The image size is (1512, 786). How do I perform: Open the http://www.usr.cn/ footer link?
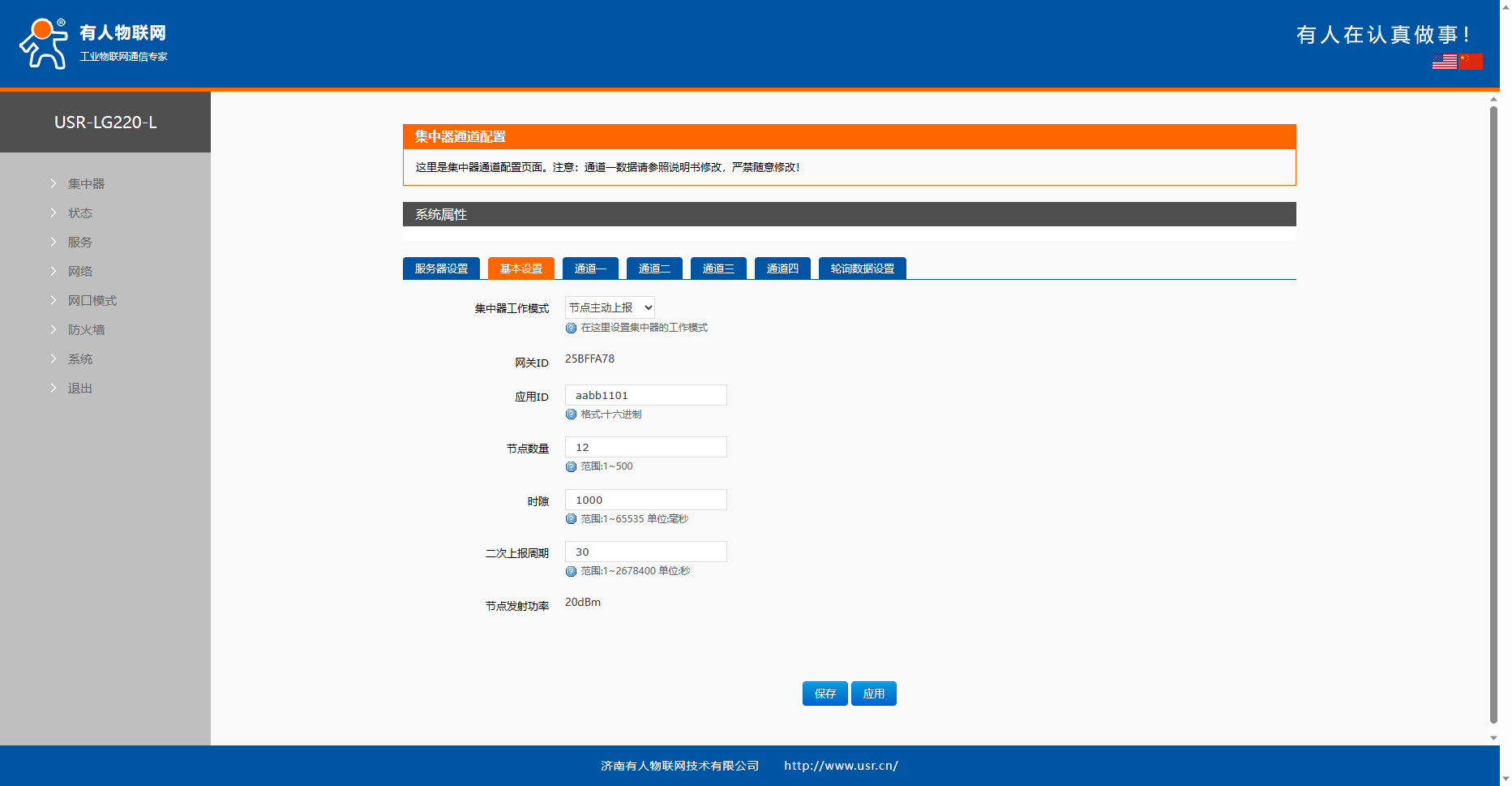tap(841, 766)
